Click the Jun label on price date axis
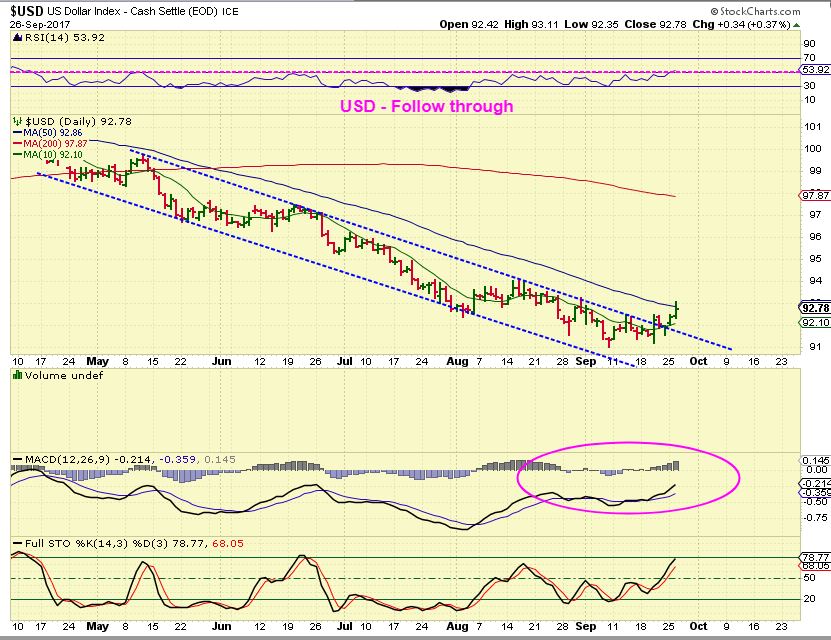 click(x=221, y=361)
